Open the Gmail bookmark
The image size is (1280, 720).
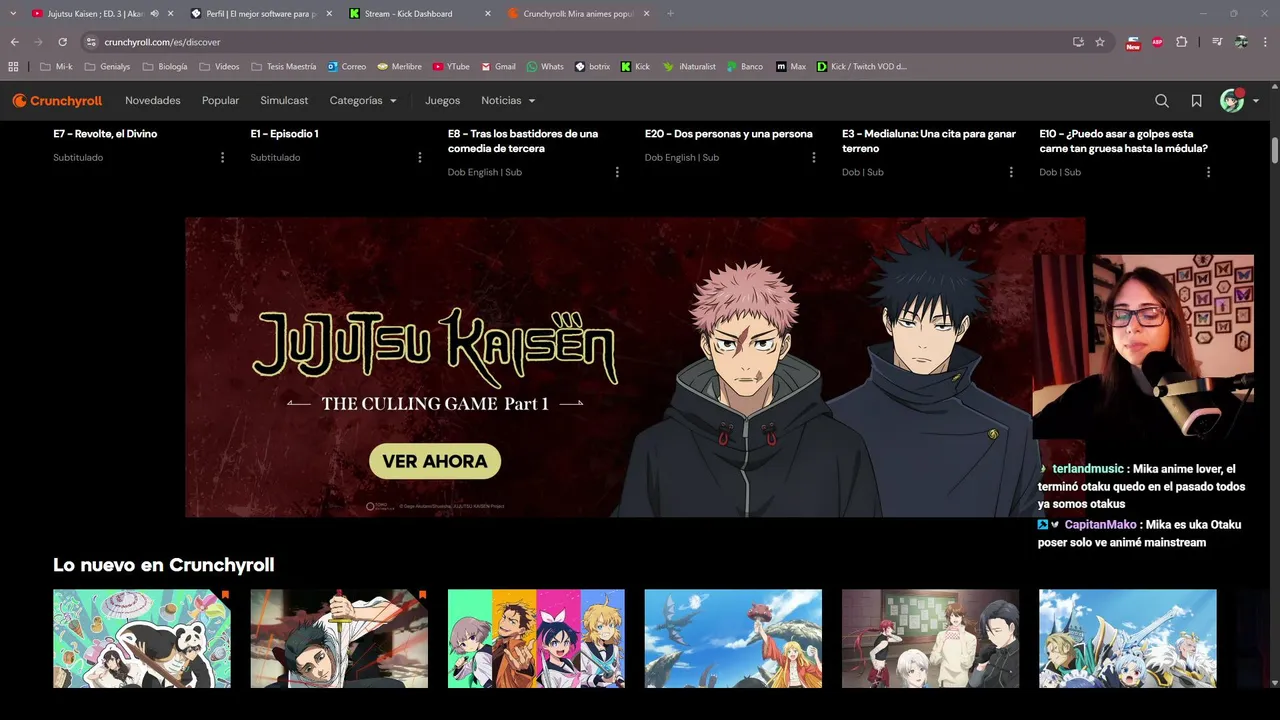498,66
